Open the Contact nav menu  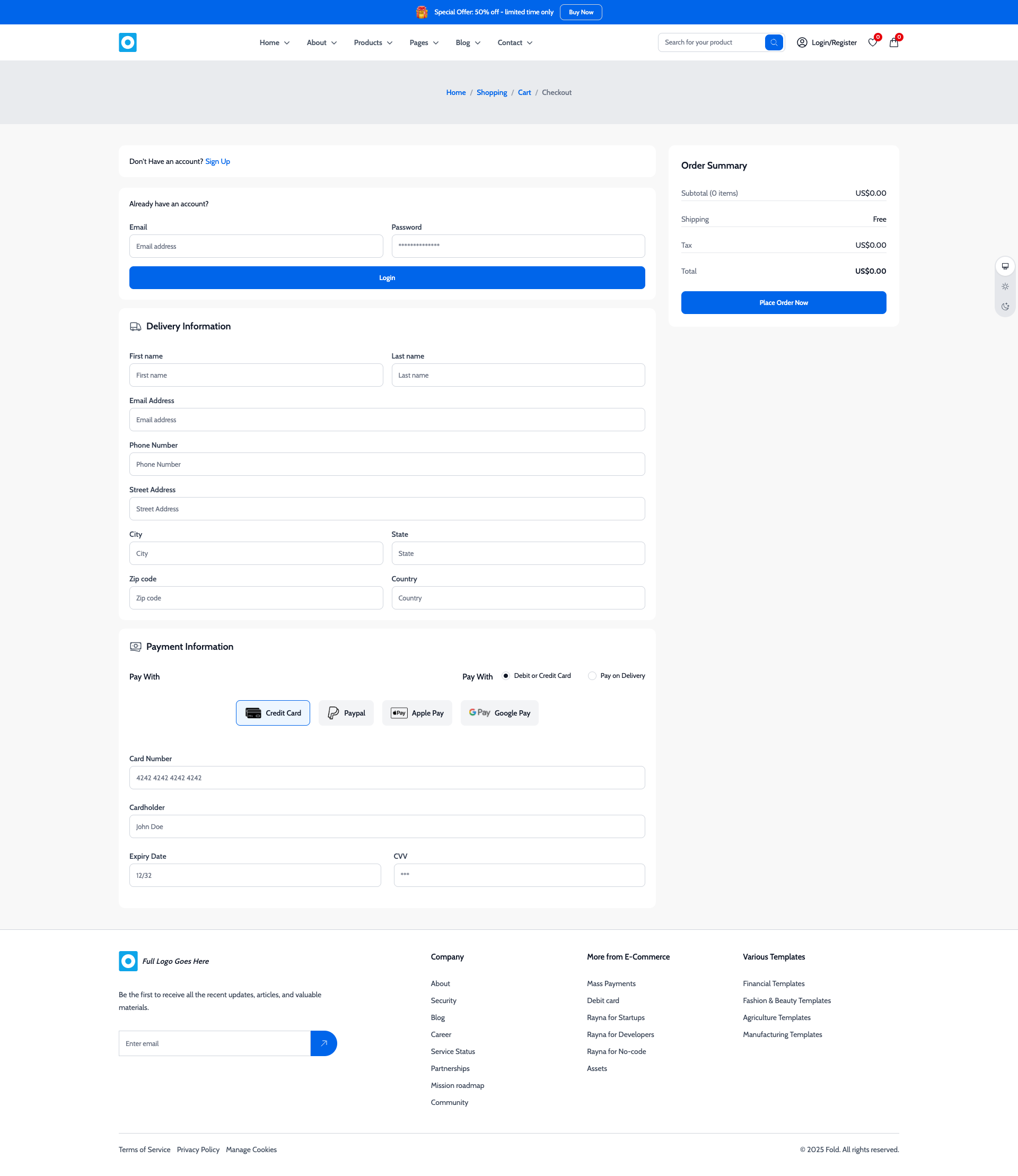tap(515, 42)
